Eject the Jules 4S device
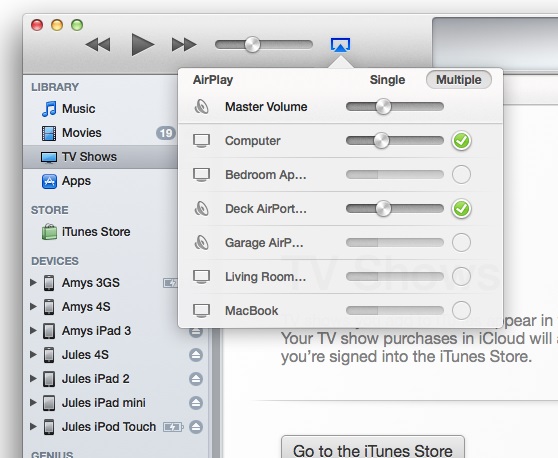This screenshot has height=458, width=558. [196, 355]
